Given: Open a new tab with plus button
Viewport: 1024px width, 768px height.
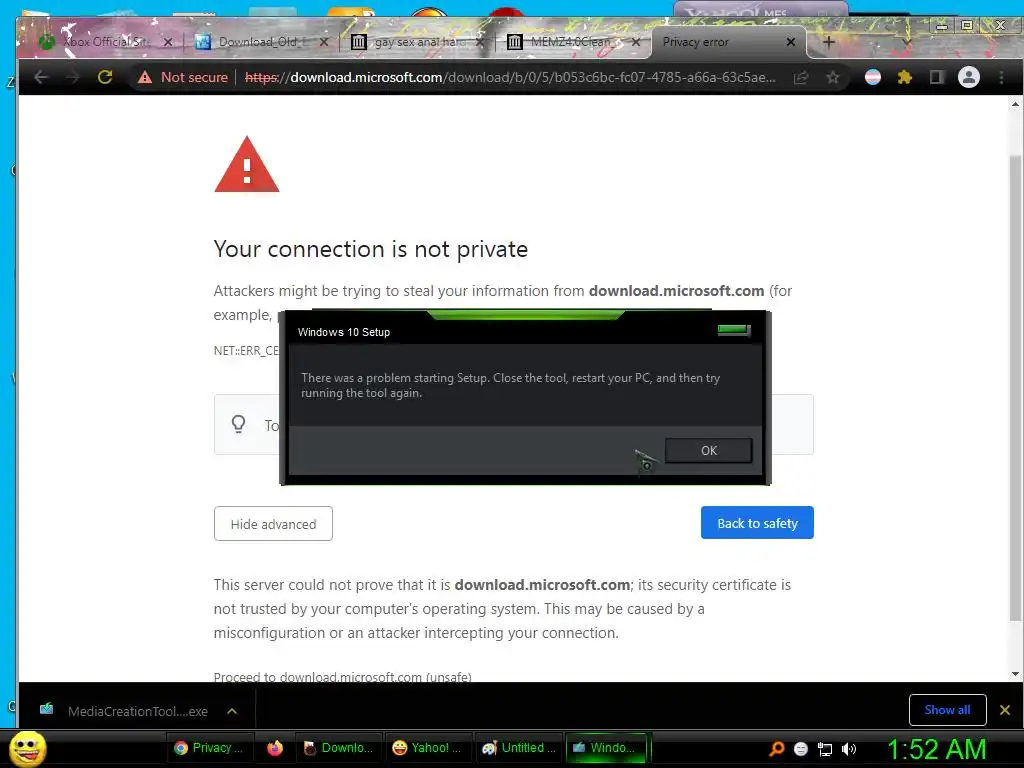Looking at the screenshot, I should [829, 42].
